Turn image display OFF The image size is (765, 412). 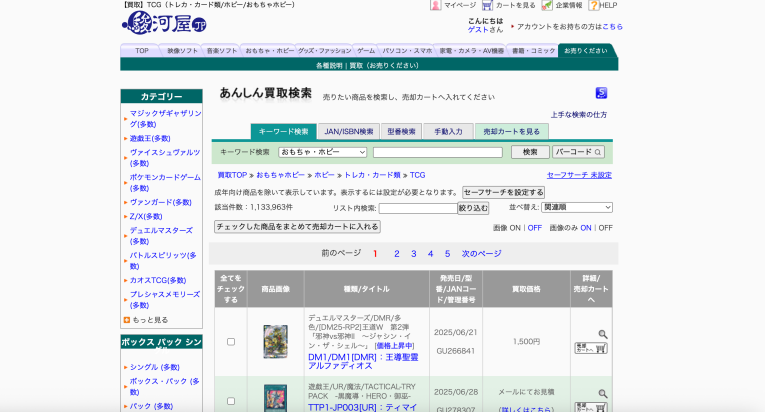coord(535,228)
